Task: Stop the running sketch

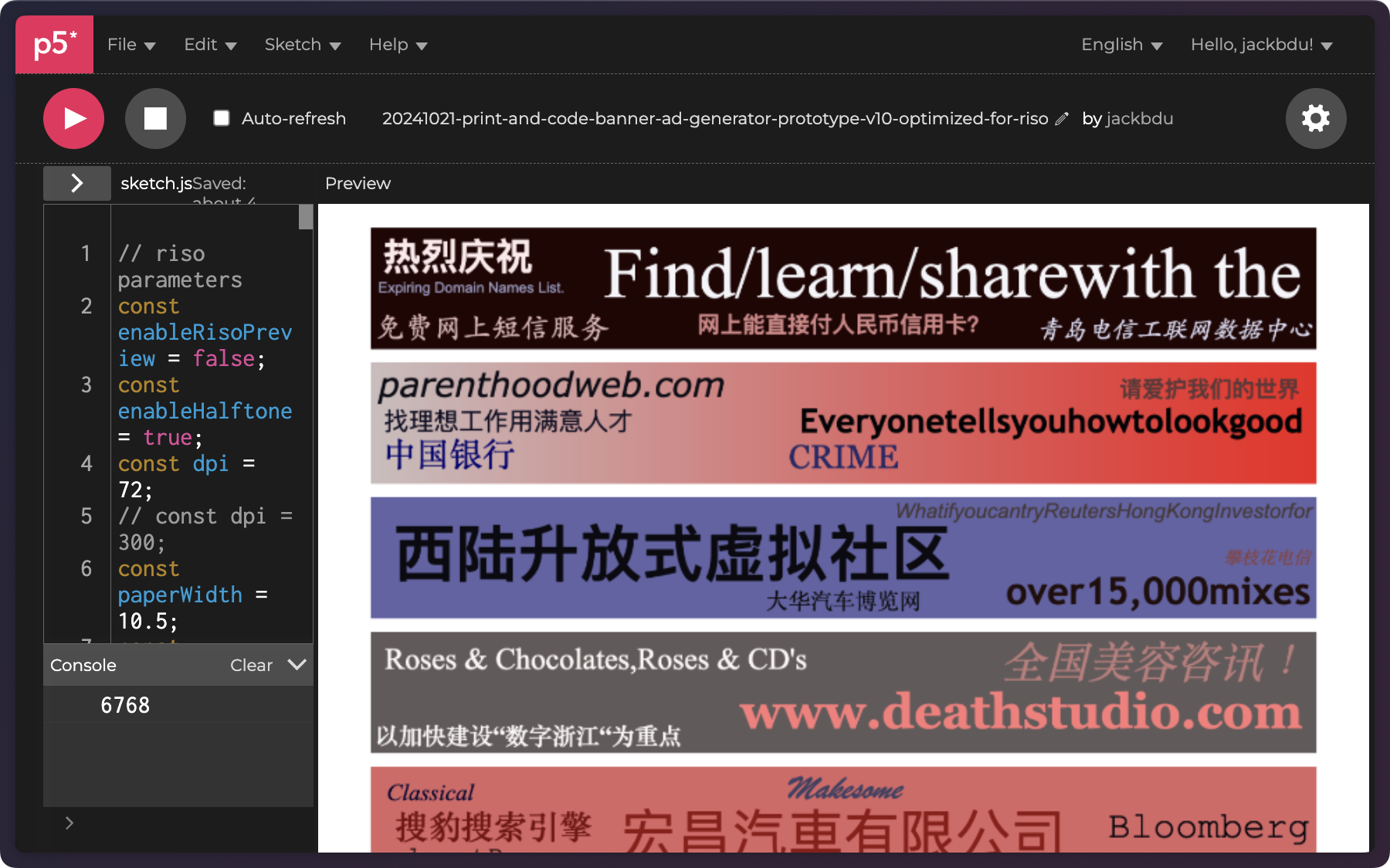Action: pyautogui.click(x=155, y=118)
